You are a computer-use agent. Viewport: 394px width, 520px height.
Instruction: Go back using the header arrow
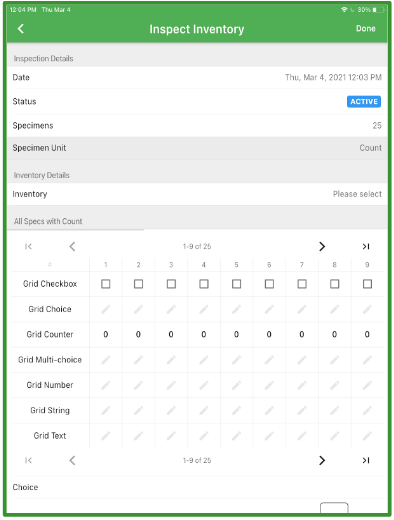point(21,29)
